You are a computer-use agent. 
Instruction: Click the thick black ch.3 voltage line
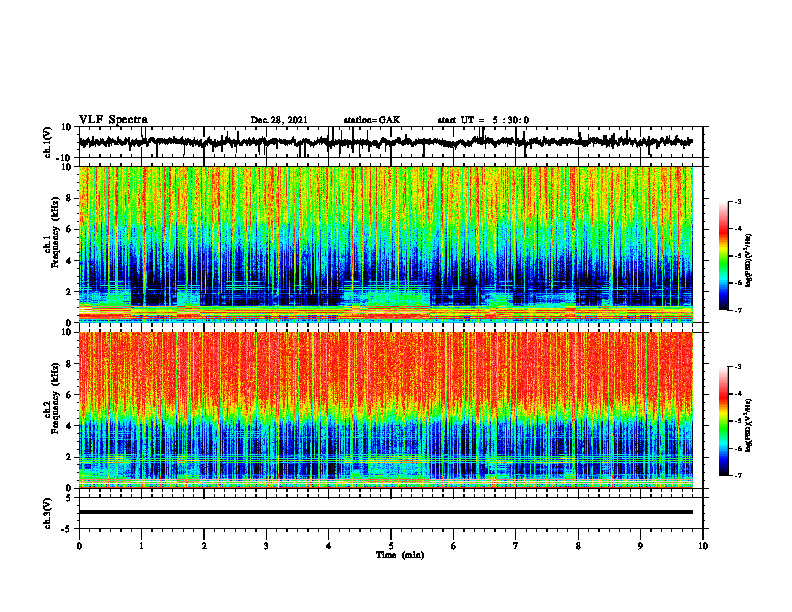(385, 512)
